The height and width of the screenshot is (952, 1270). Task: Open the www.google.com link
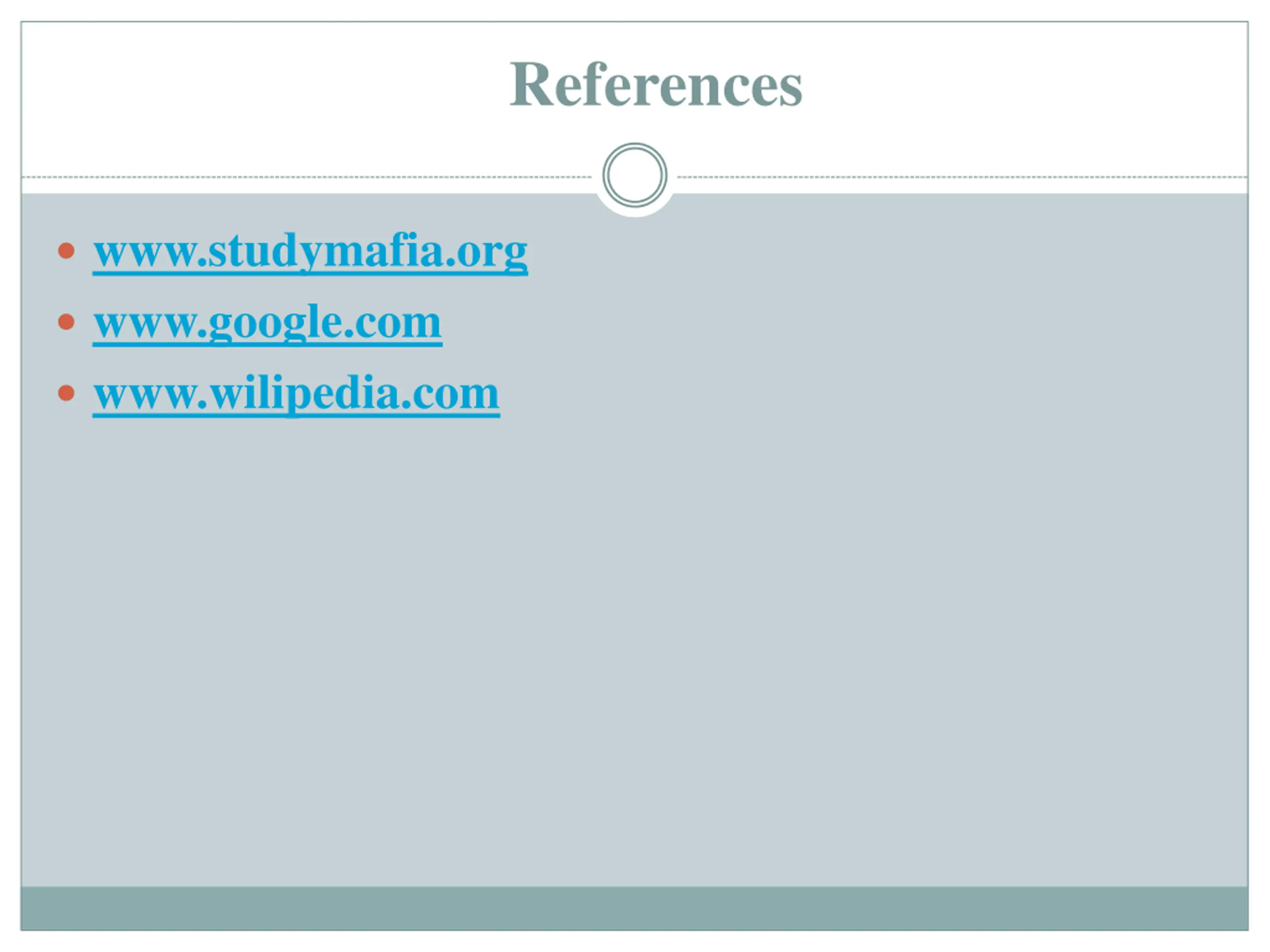coord(267,323)
